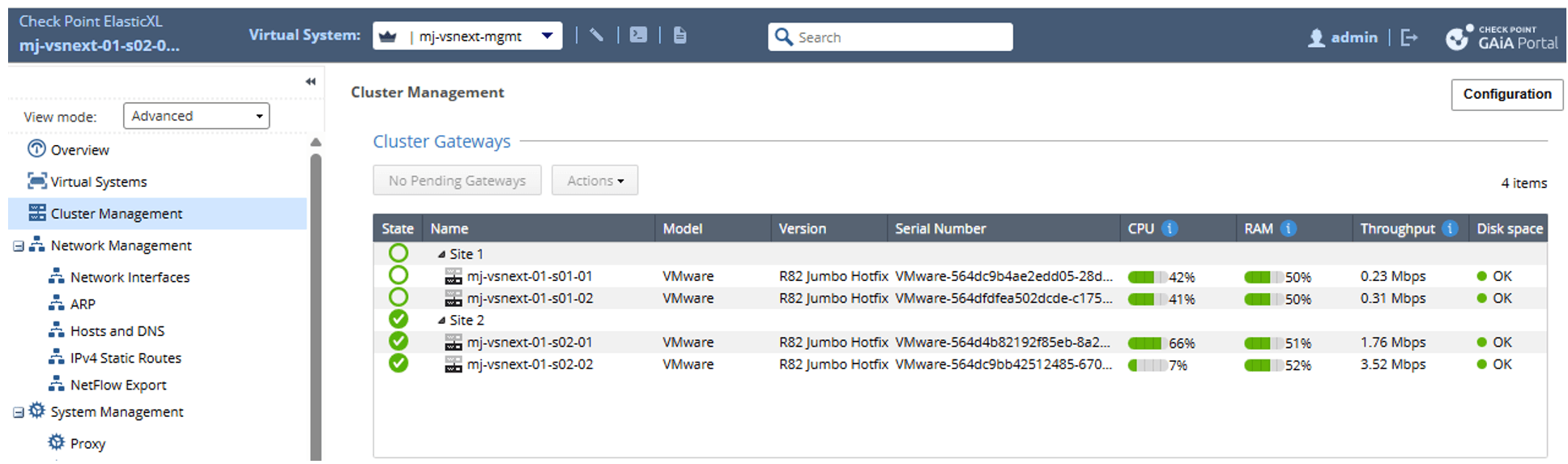Image resolution: width=1568 pixels, height=464 pixels.
Task: Open the View mode Advanced dropdown
Action: pyautogui.click(x=196, y=116)
